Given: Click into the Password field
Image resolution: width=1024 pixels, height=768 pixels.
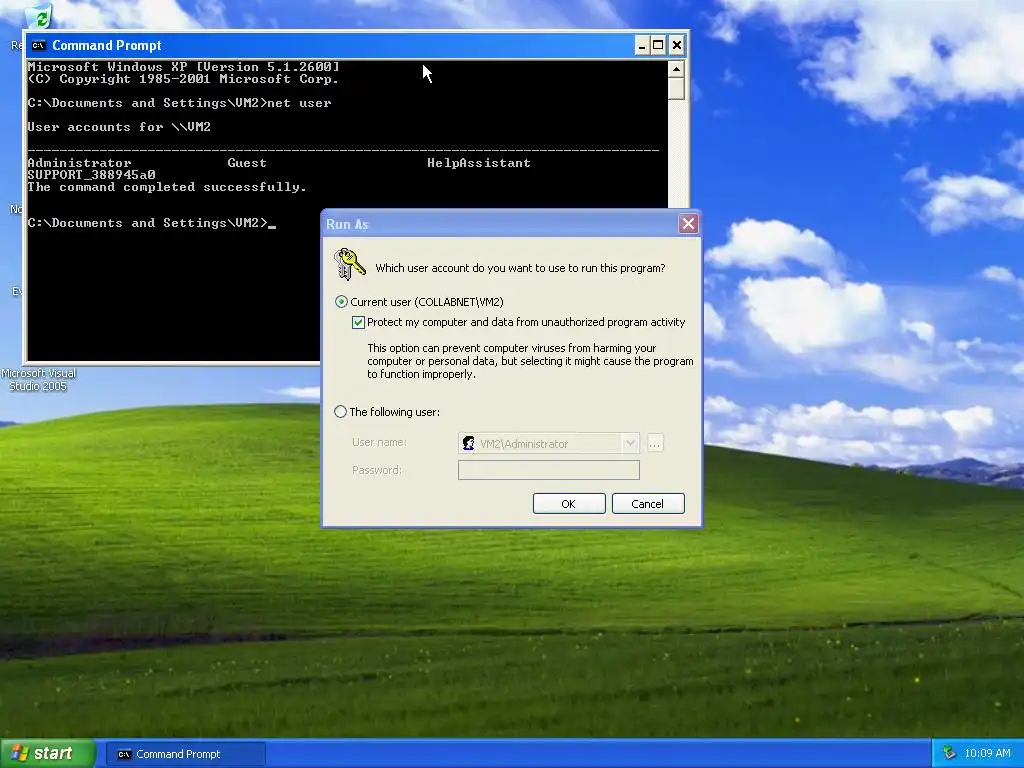Looking at the screenshot, I should (549, 470).
